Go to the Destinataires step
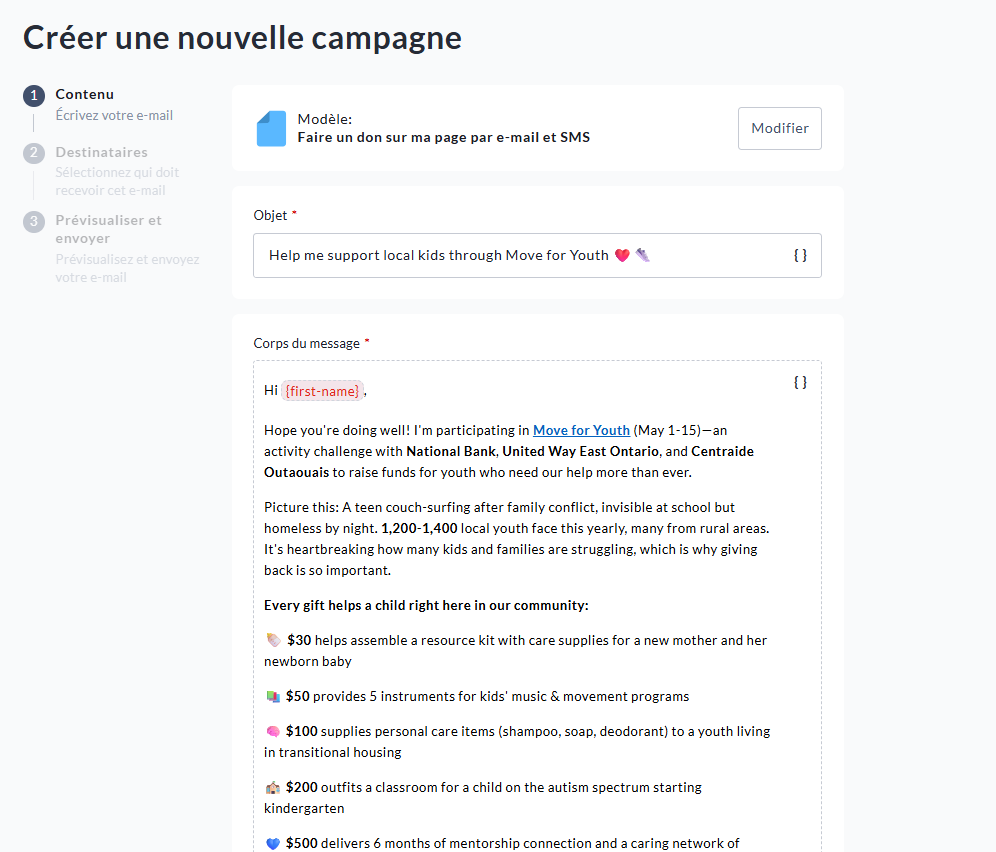Screen dimensions: 996x852 point(101,153)
